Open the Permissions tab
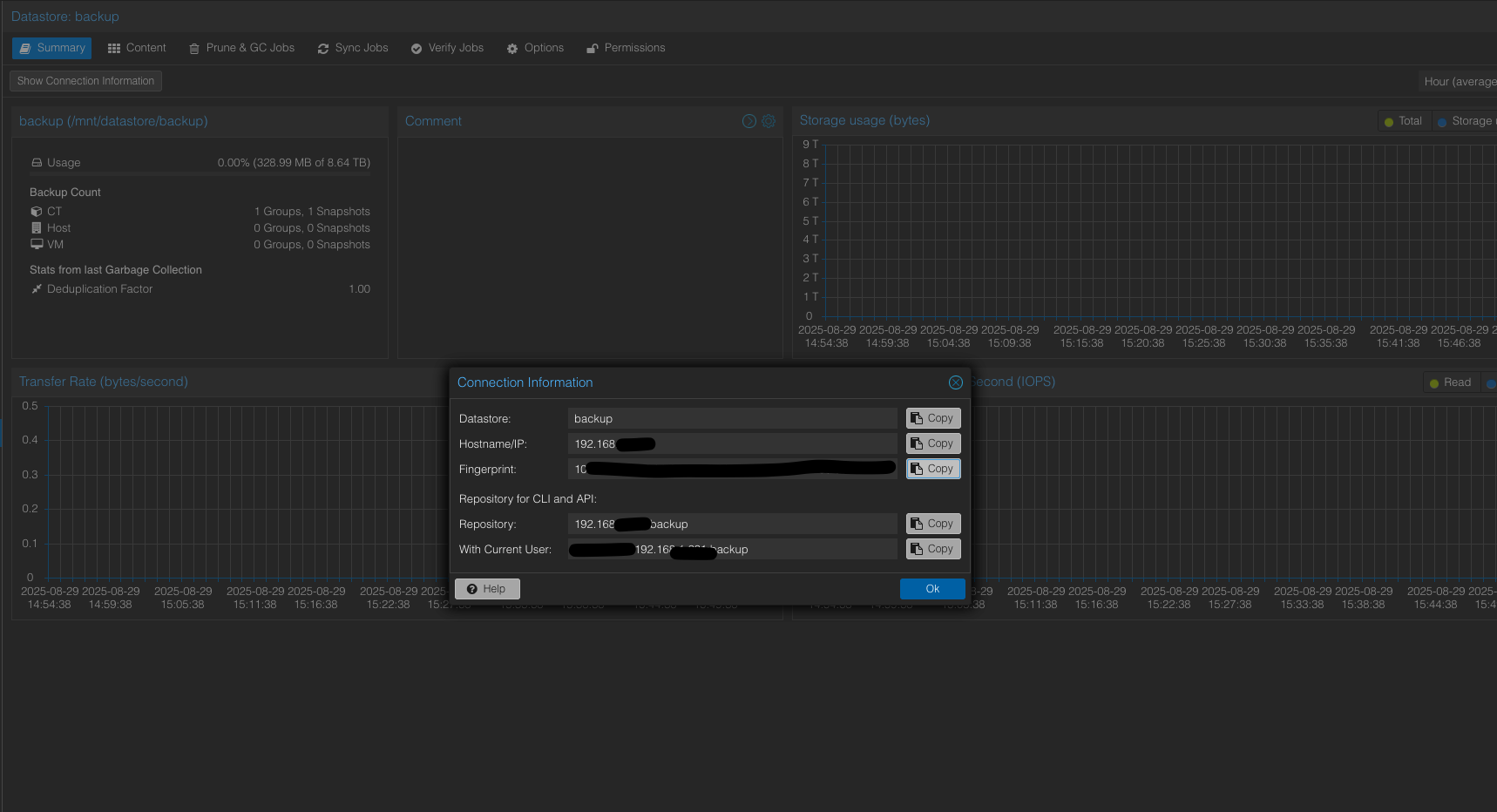 click(626, 48)
